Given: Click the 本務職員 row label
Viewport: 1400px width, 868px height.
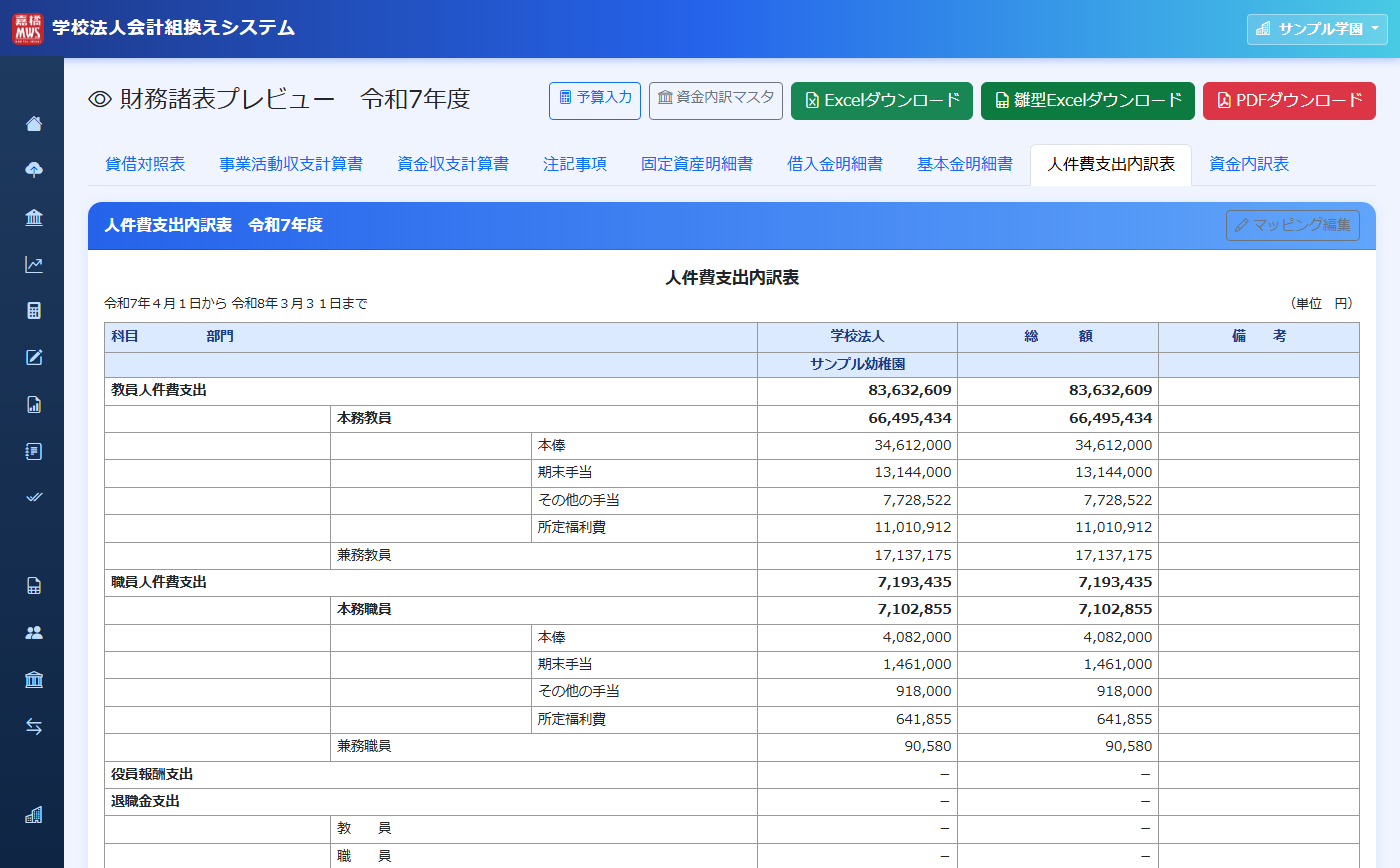Looking at the screenshot, I should [x=364, y=609].
